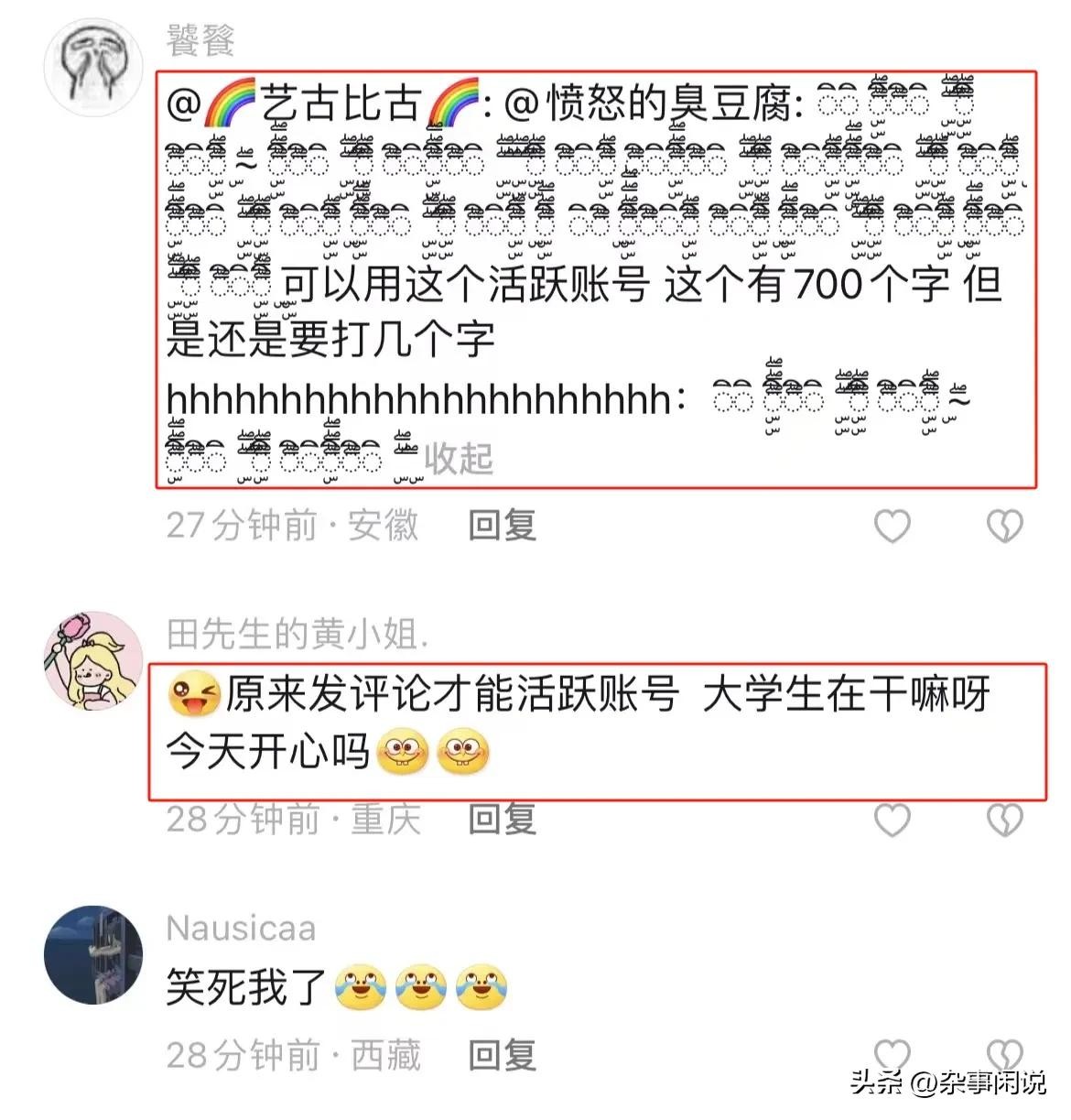Reply to Nausicaa's comment from 西藏
The image size is (1071, 1120).
pos(502,1055)
